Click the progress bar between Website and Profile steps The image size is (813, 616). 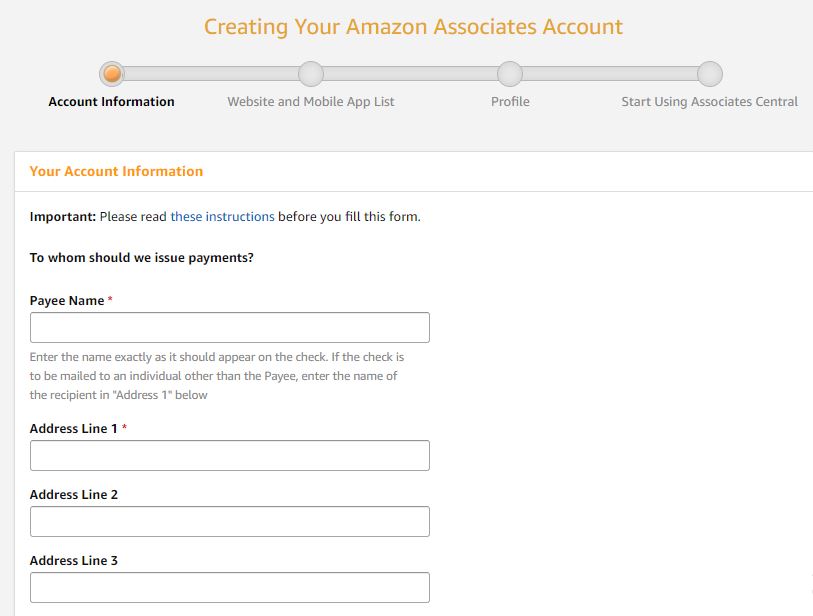[x=410, y=74]
